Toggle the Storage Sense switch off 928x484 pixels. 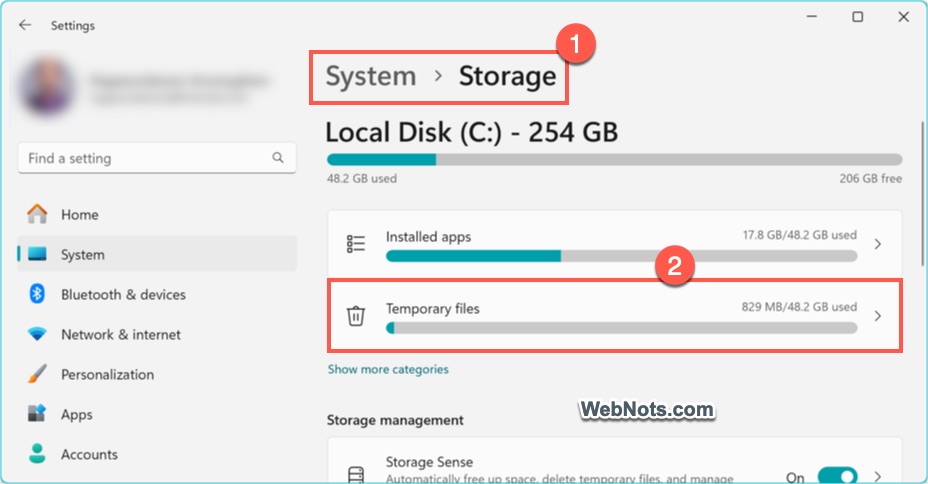coord(837,477)
